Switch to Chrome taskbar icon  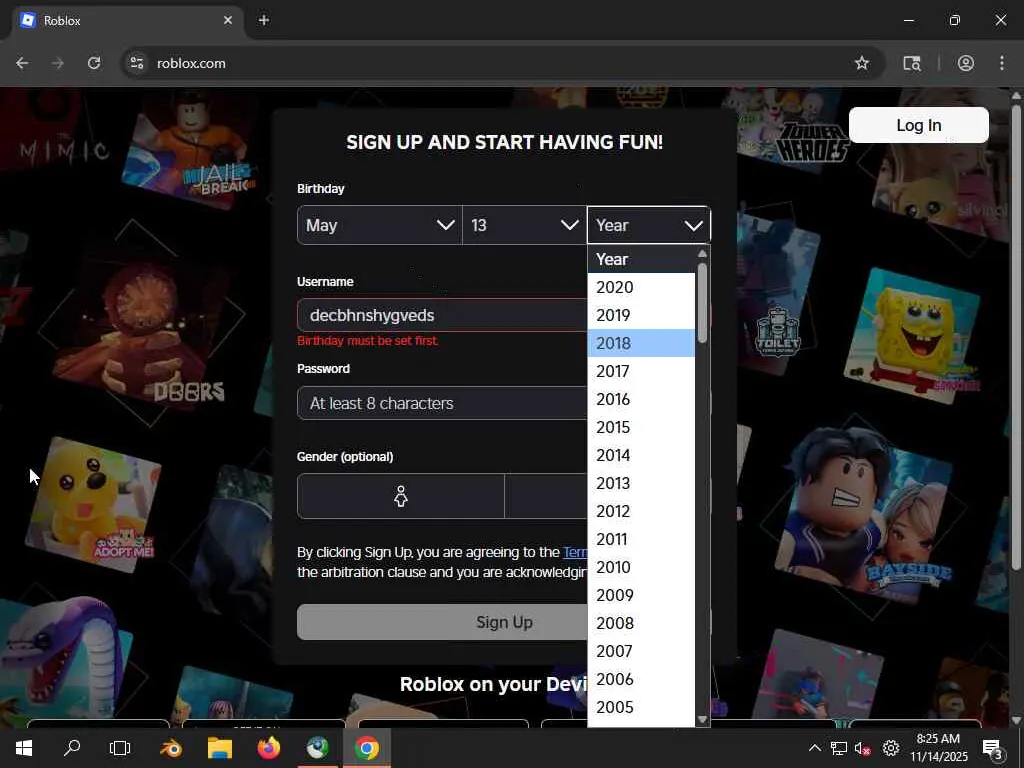pyautogui.click(x=366, y=748)
